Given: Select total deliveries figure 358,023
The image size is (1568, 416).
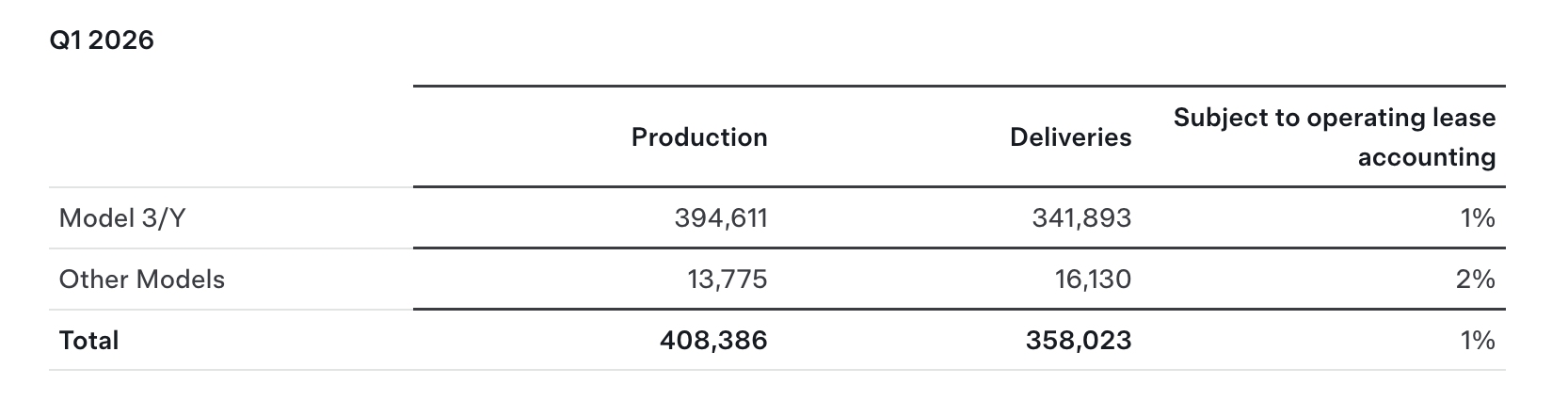Looking at the screenshot, I should click(1079, 340).
